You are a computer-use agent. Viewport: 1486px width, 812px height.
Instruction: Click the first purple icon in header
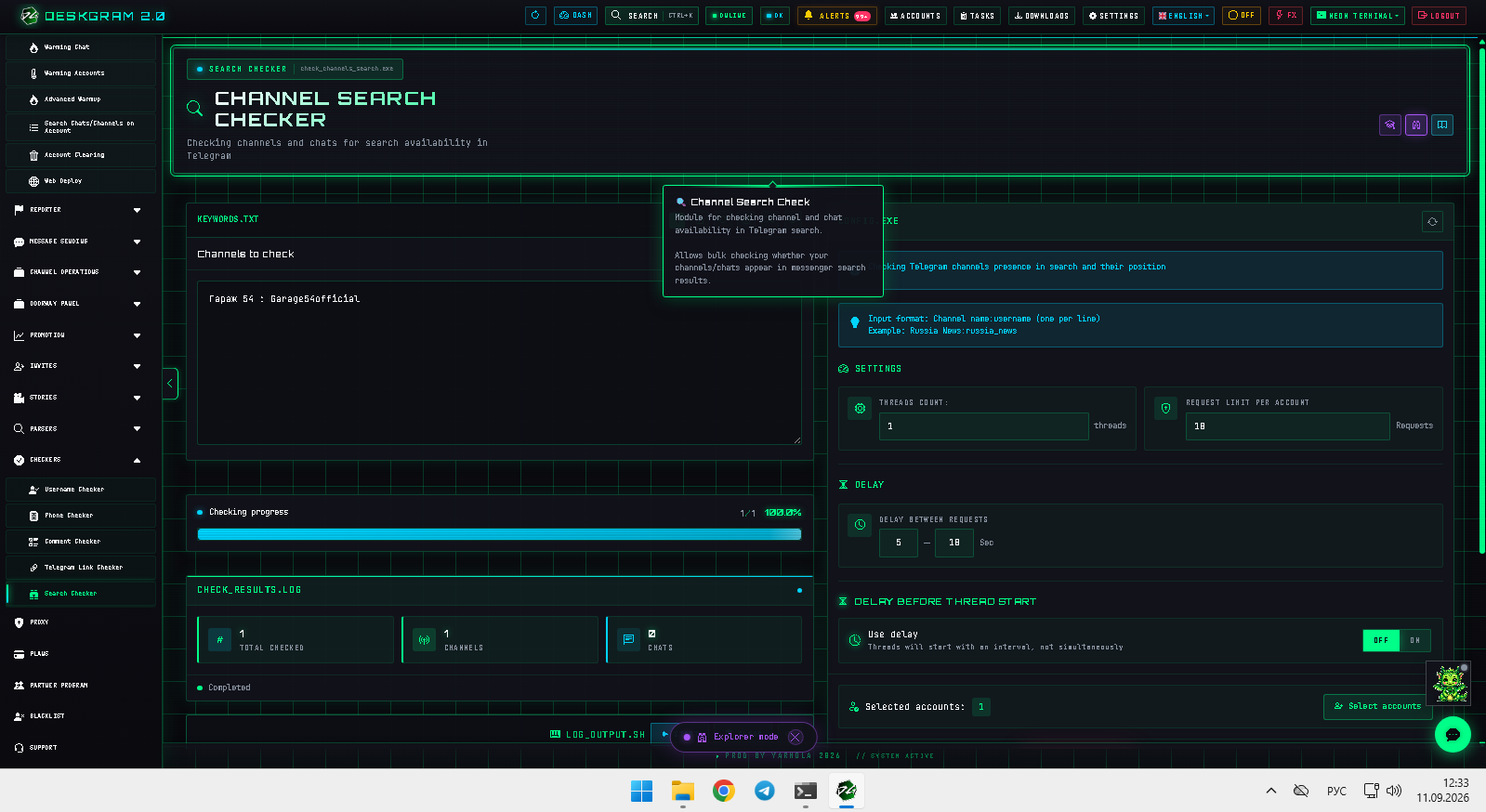pyautogui.click(x=1389, y=124)
